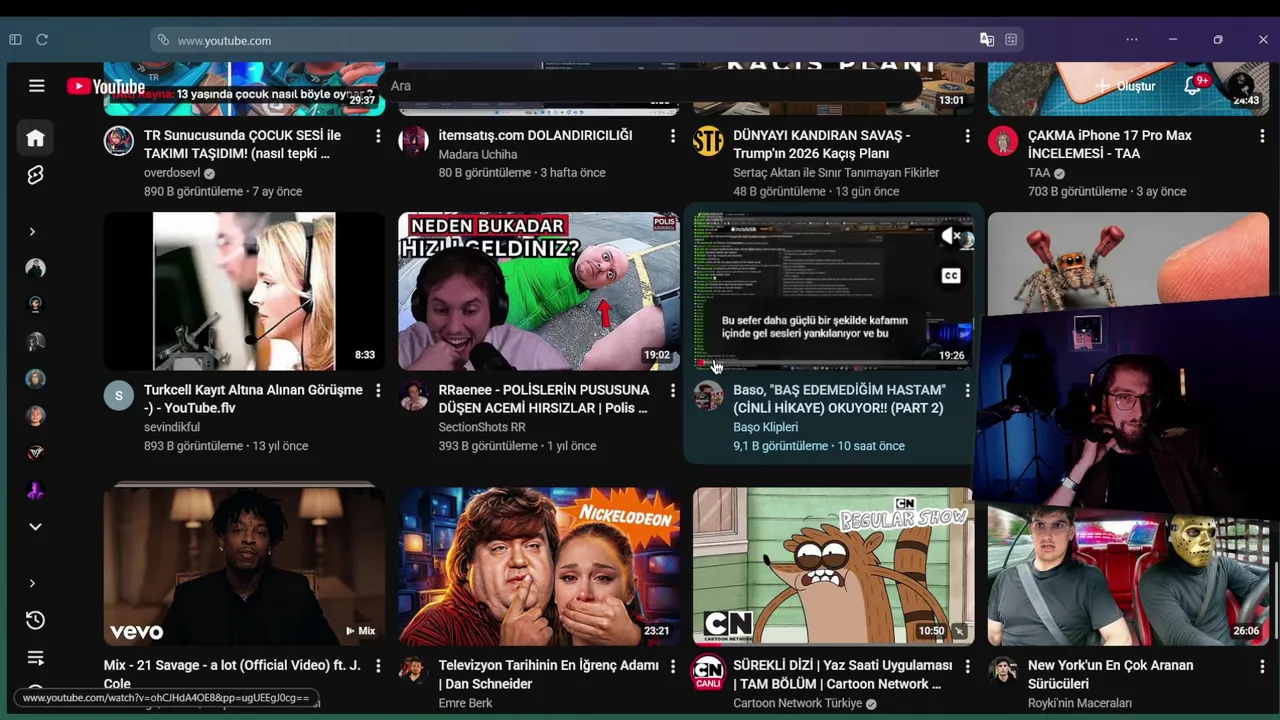Viewport: 1280px width, 720px height.
Task: Open title "SÜREKLİ DİZİ | Yaz Saati Uygulaması"
Action: tap(843, 675)
